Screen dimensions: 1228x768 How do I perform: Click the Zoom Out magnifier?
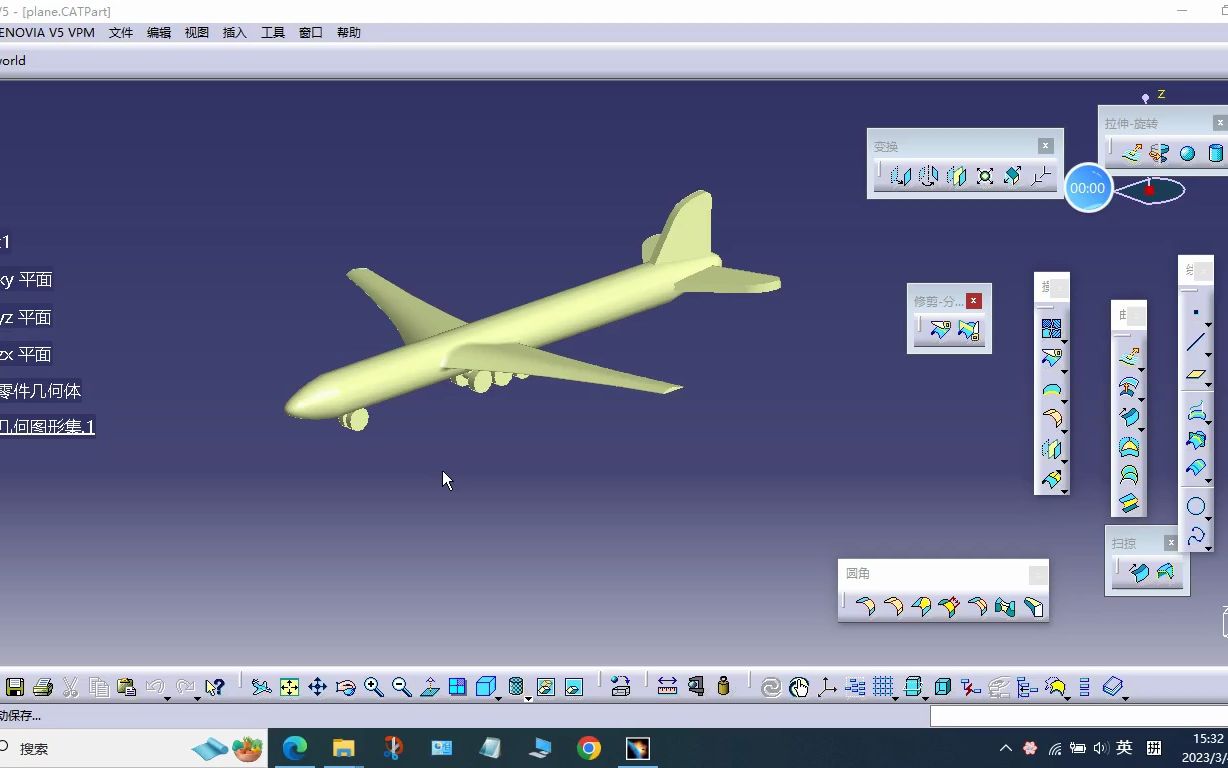pos(402,687)
